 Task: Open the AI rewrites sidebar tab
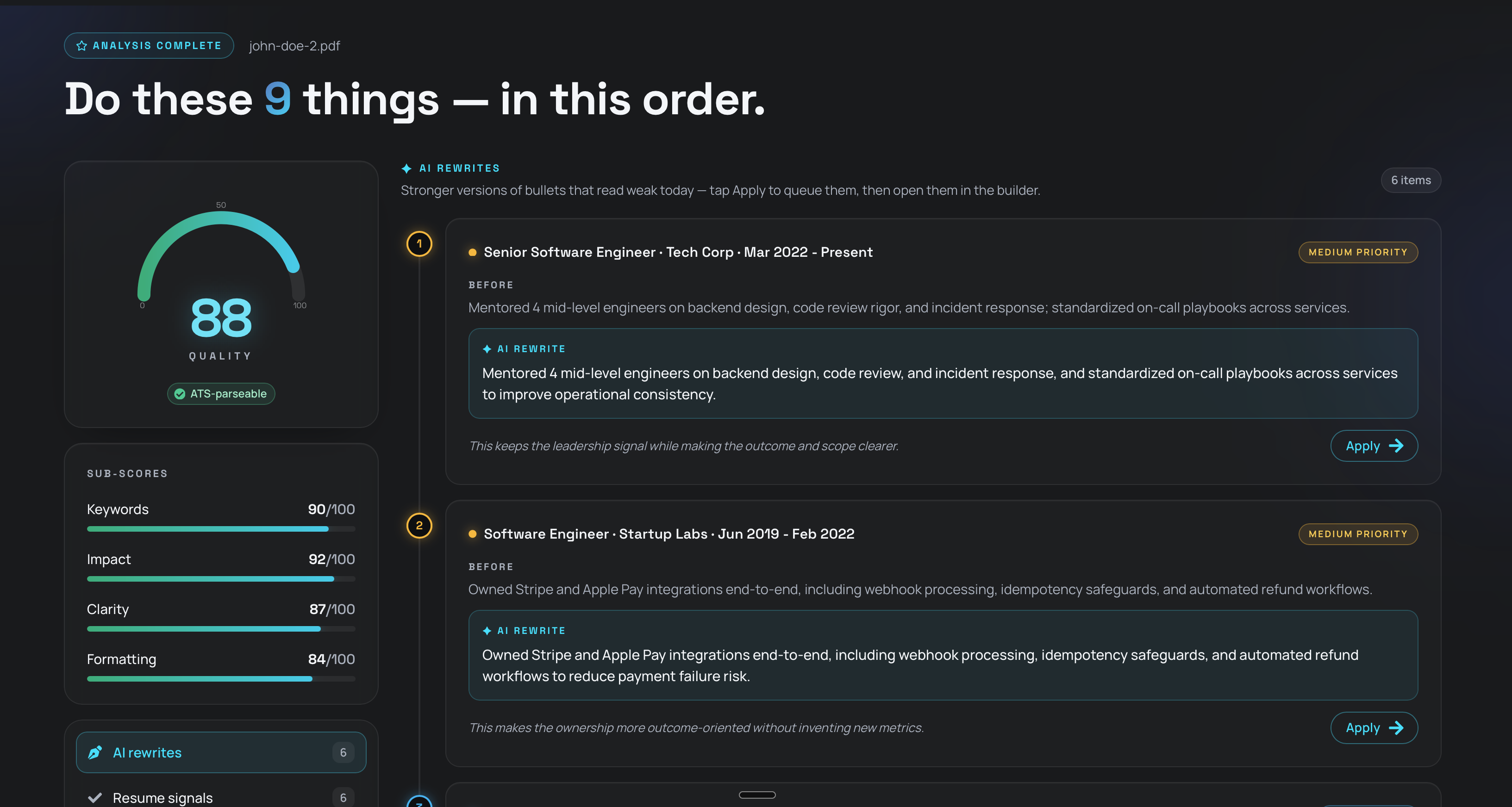pyautogui.click(x=221, y=752)
